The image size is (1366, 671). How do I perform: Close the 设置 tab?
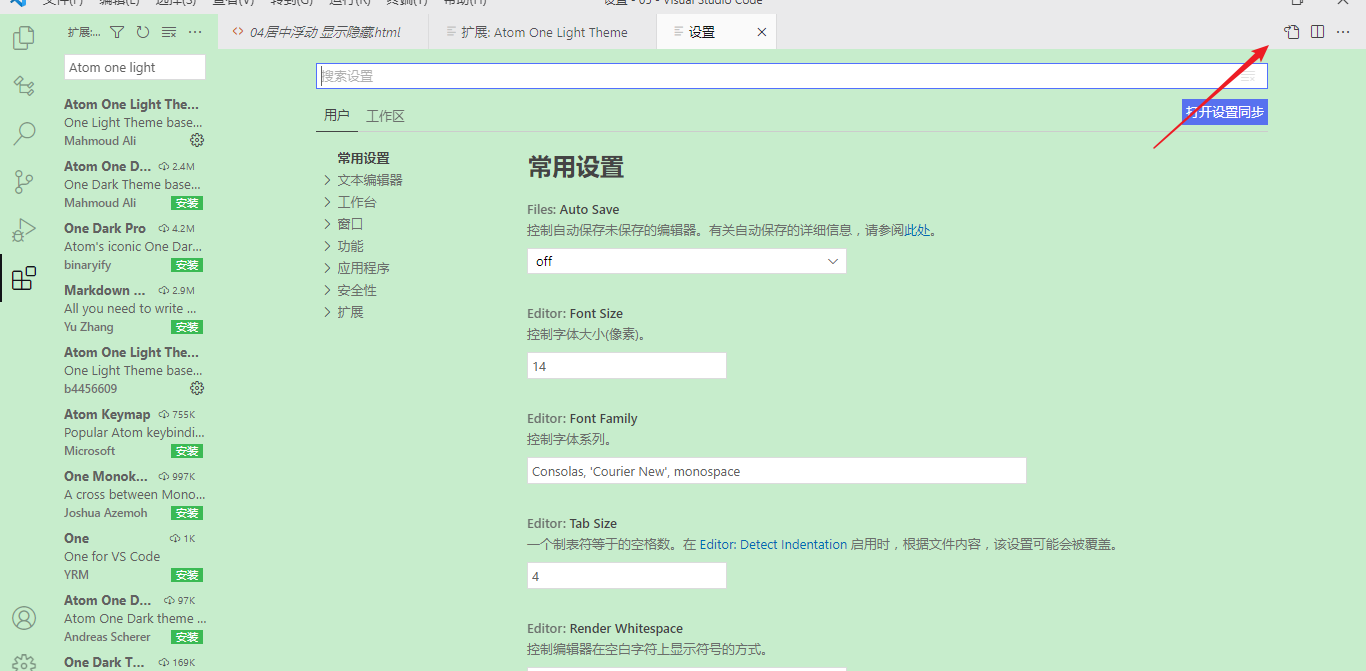pyautogui.click(x=762, y=32)
